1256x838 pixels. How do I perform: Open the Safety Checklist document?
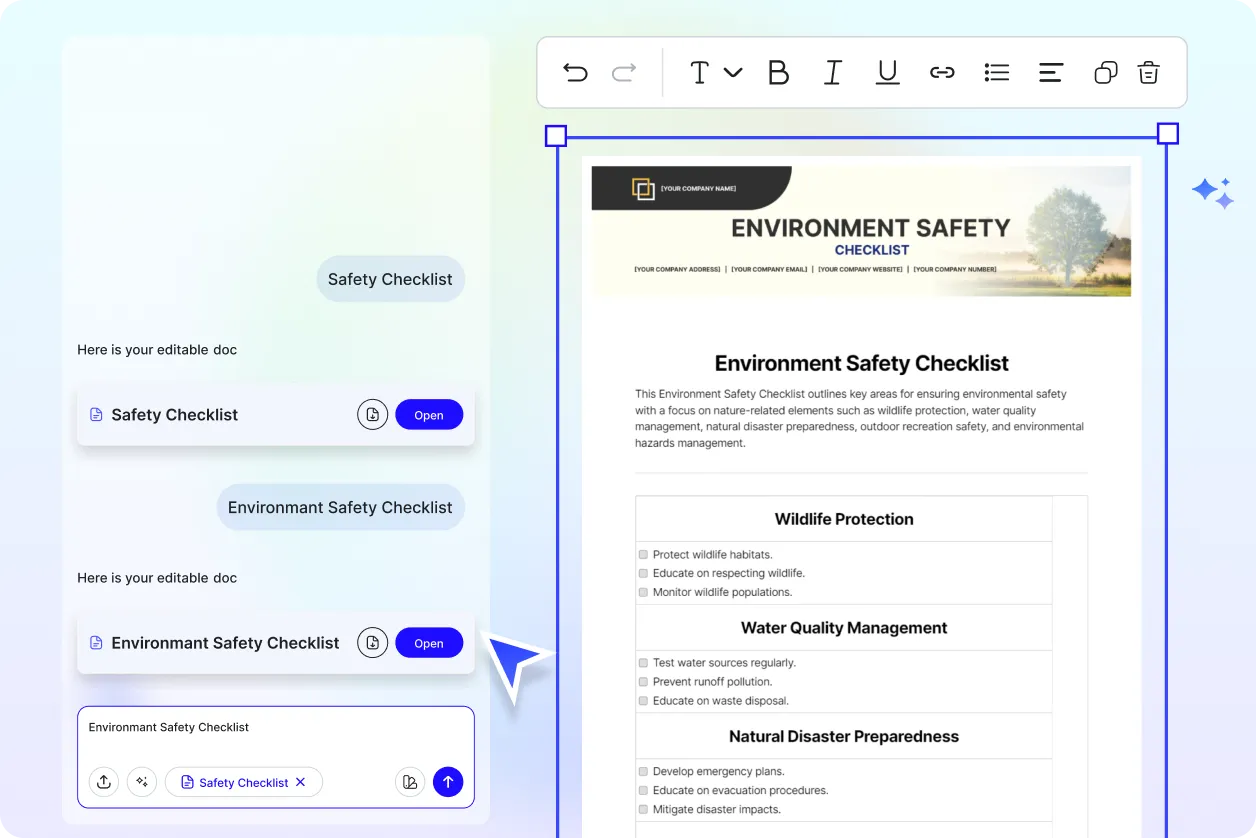(x=429, y=415)
